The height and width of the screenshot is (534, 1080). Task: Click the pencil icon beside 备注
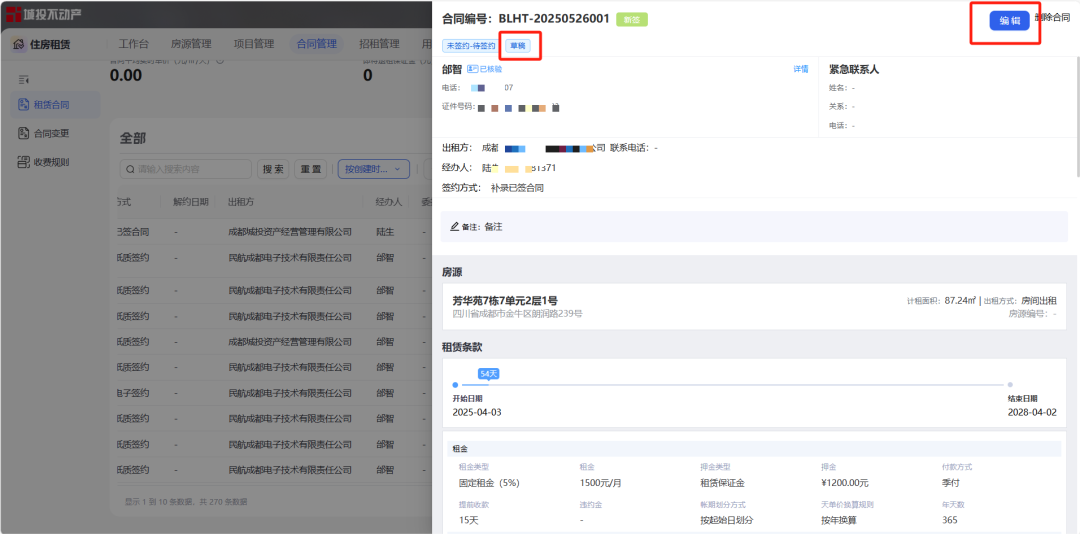click(x=455, y=227)
